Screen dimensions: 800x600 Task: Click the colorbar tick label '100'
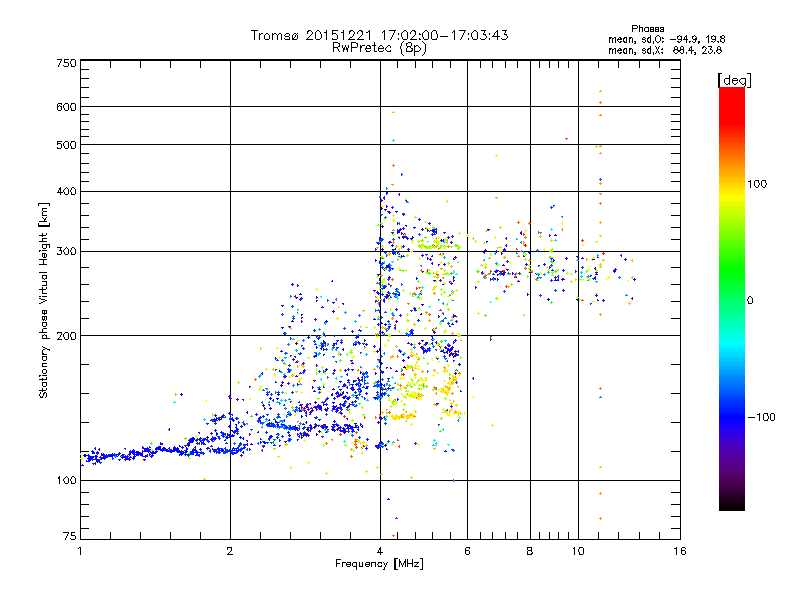pos(757,184)
